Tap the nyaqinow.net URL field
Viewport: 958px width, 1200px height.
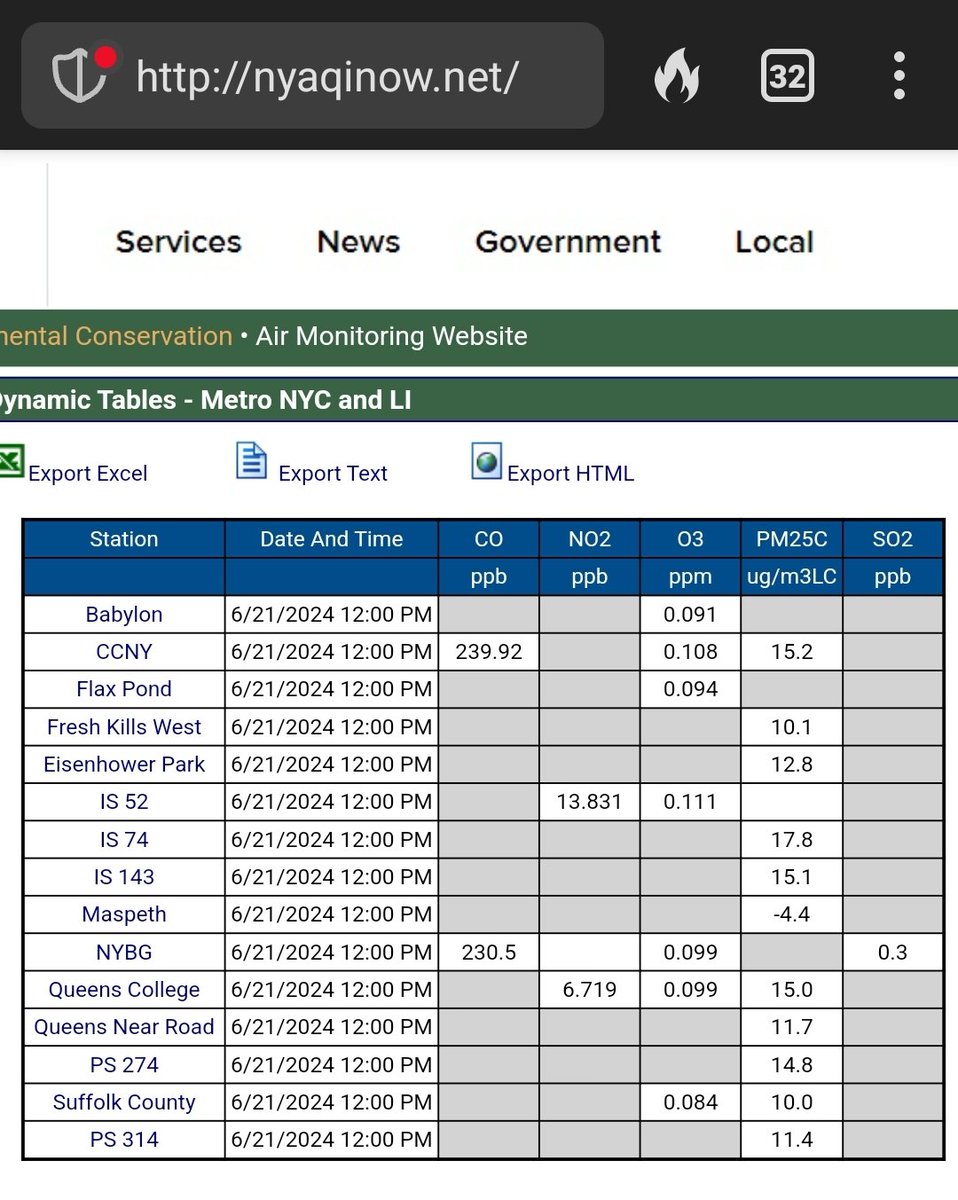tap(312, 76)
